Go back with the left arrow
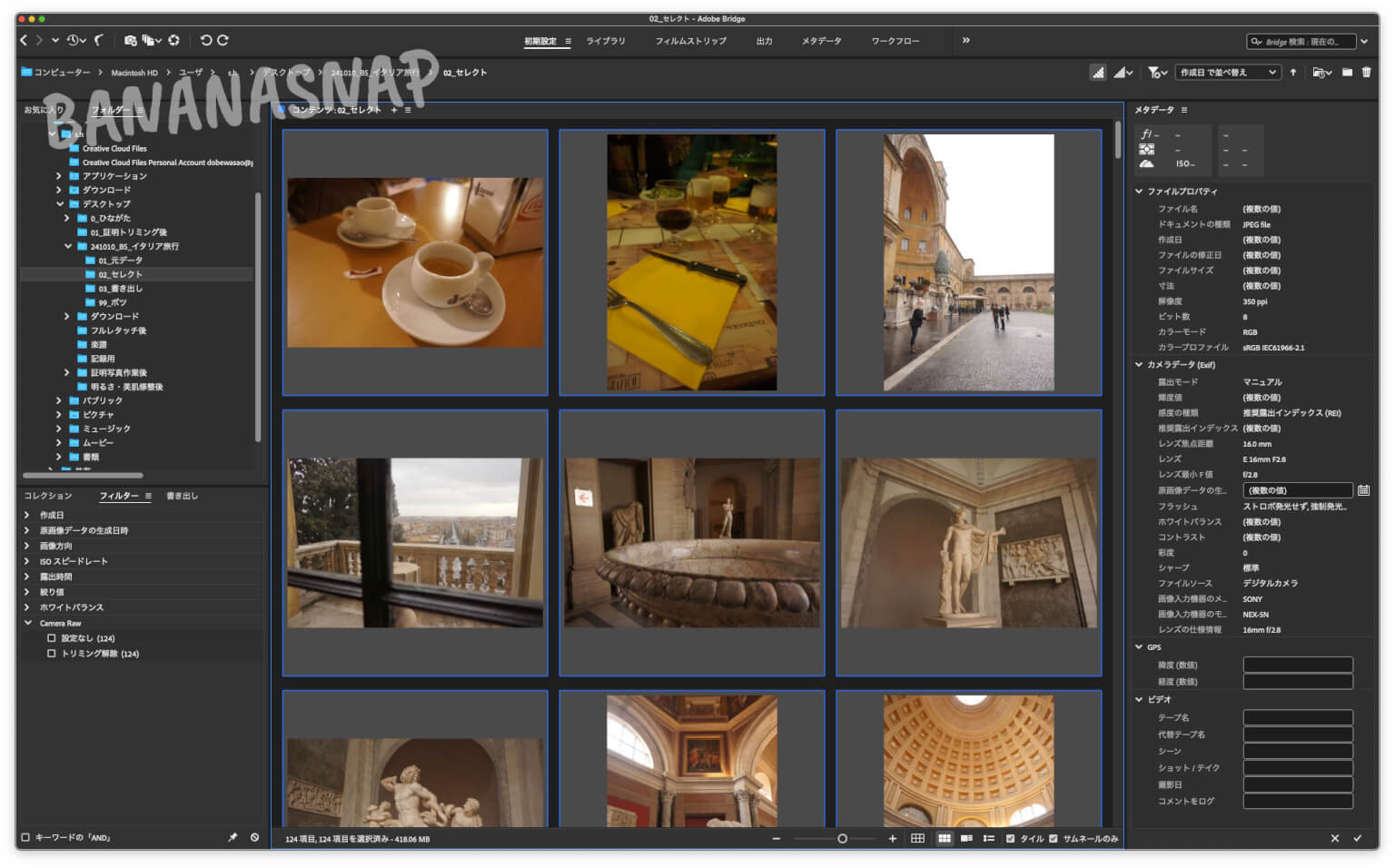Viewport: 1395px width, 868px height. coord(25,40)
